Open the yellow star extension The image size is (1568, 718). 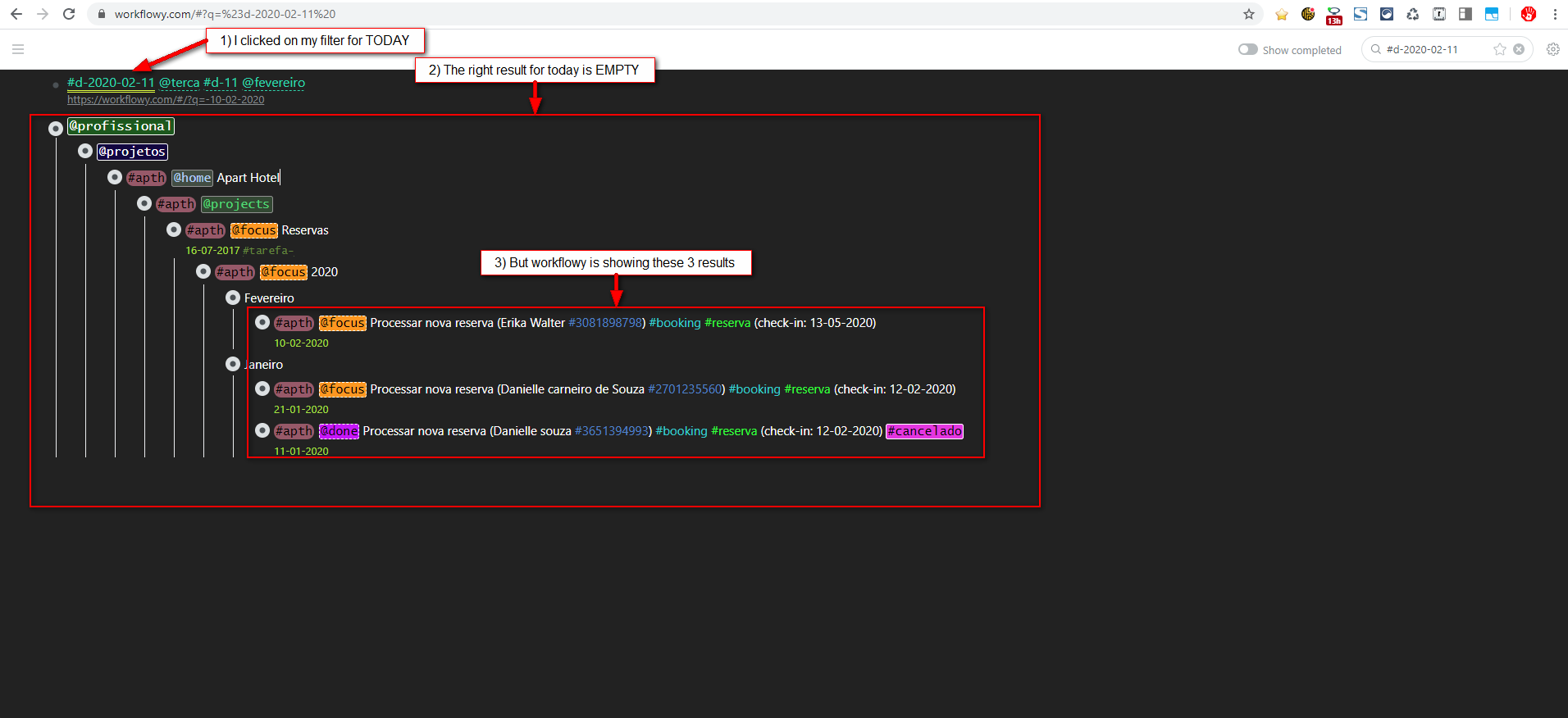1282,14
